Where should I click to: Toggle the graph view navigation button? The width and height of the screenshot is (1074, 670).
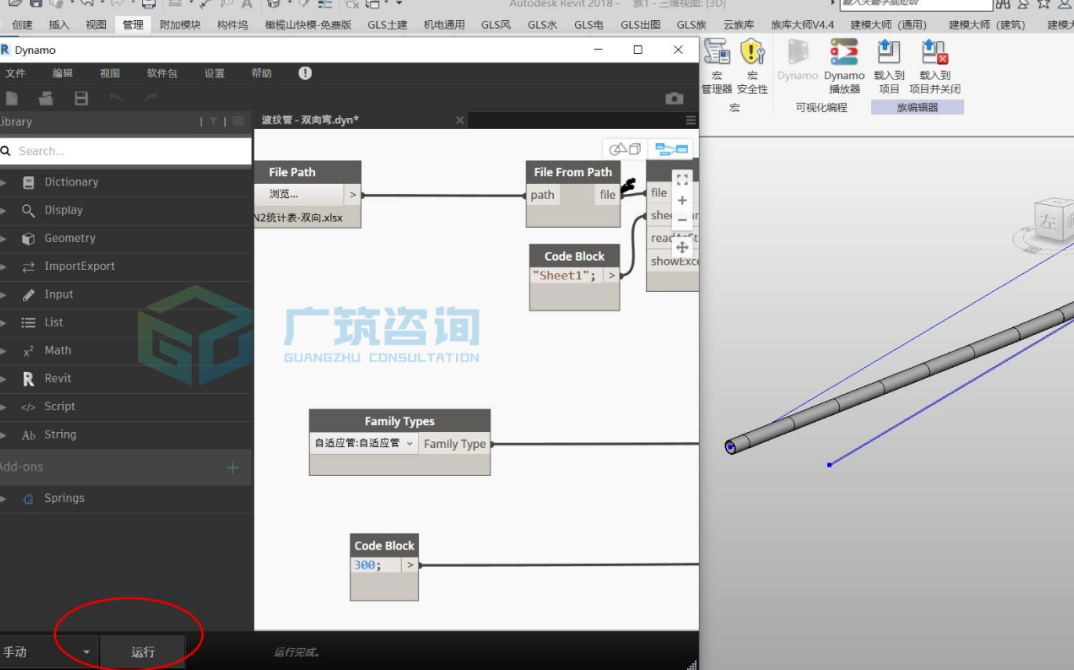pos(671,149)
